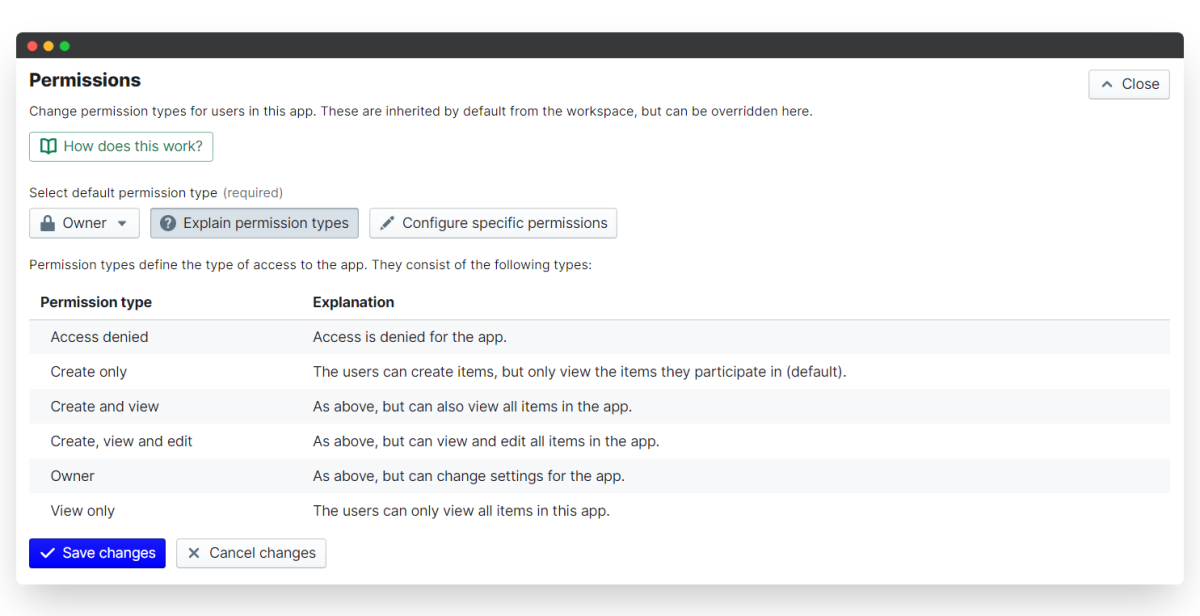
Task: Click the lock icon on Owner dropdown
Action: [x=47, y=223]
